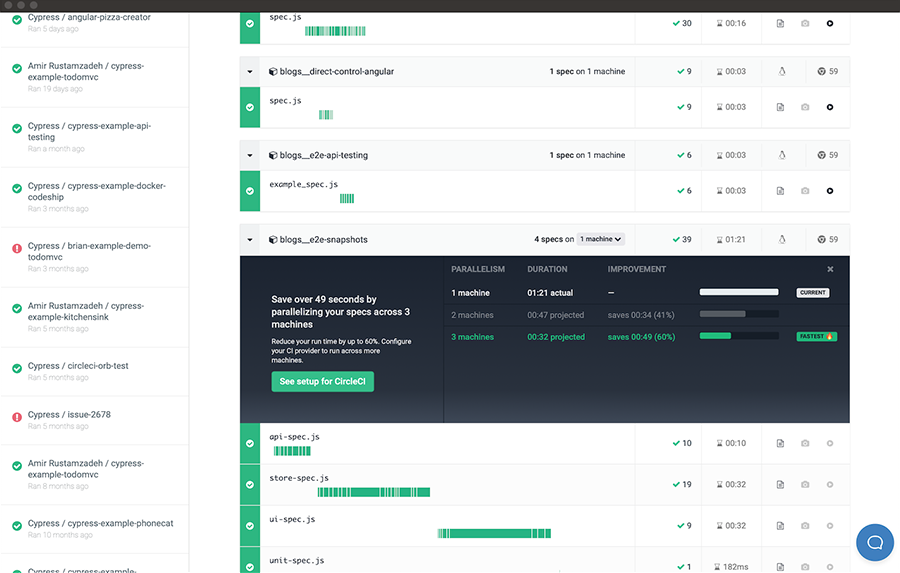Click the FASTEST badge
The height and width of the screenshot is (573, 900).
click(x=816, y=336)
